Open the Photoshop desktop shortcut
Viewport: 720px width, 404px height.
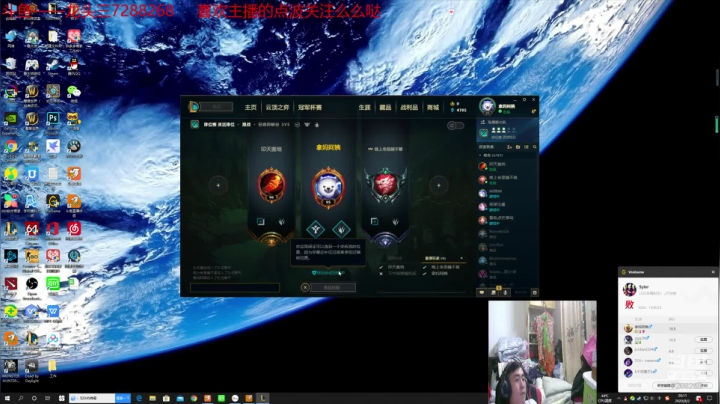click(53, 120)
